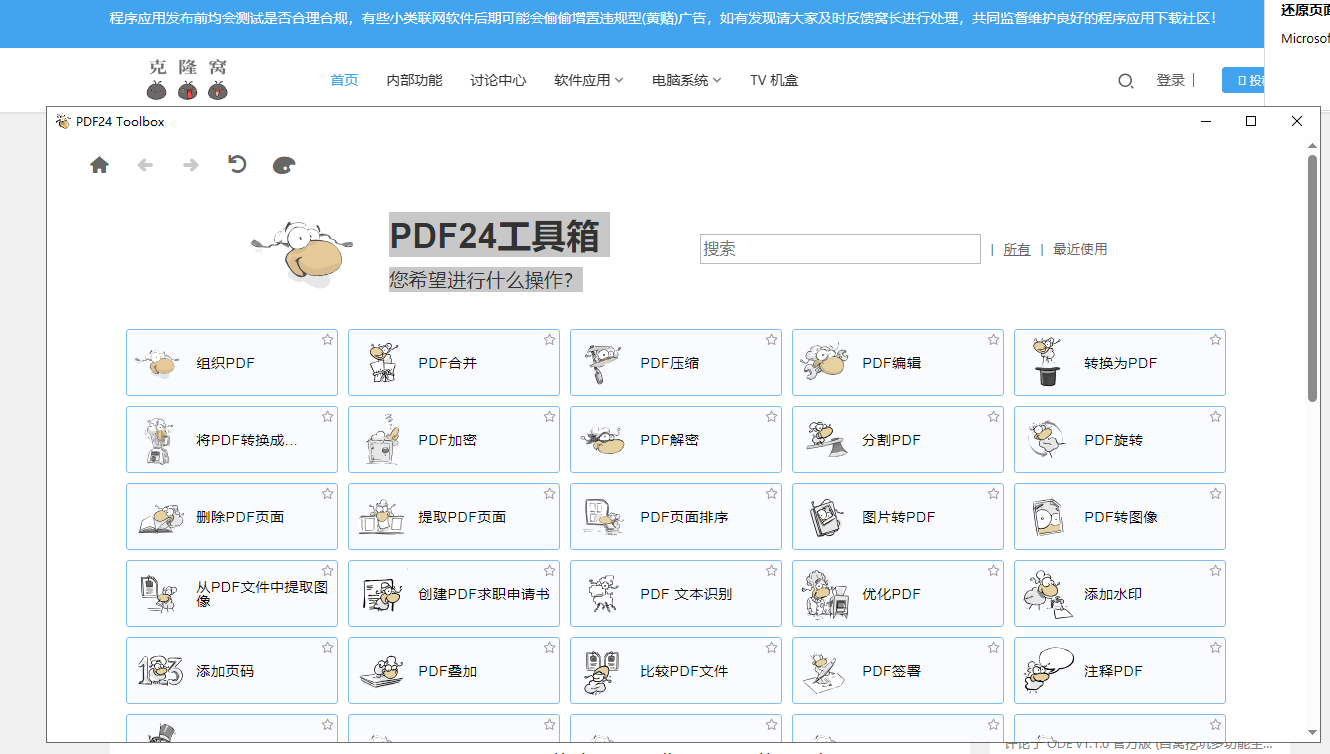Image resolution: width=1330 pixels, height=754 pixels.
Task: Open the 删除PDF页面 tool
Action: tap(232, 517)
